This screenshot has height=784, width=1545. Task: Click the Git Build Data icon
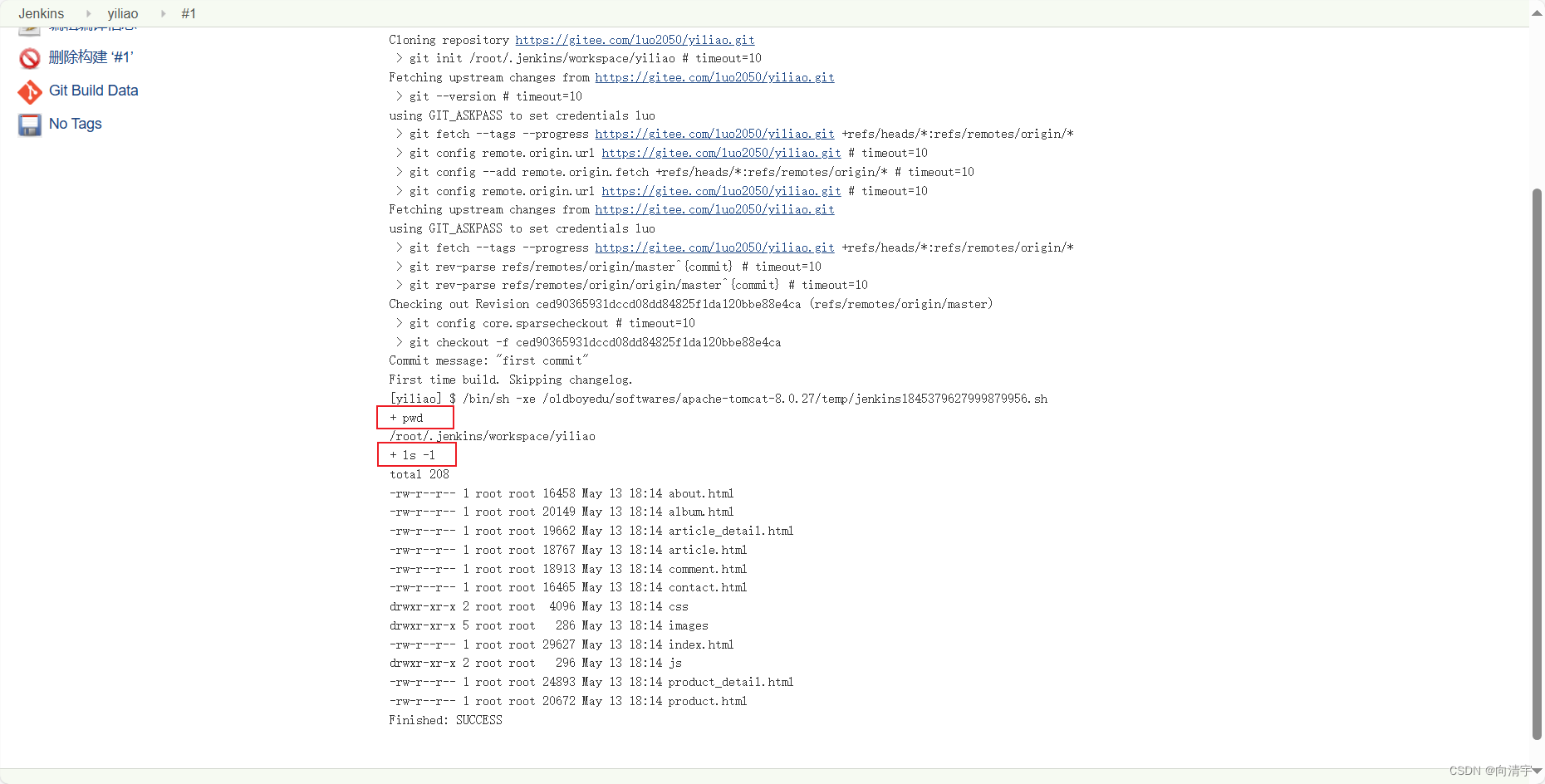(30, 91)
